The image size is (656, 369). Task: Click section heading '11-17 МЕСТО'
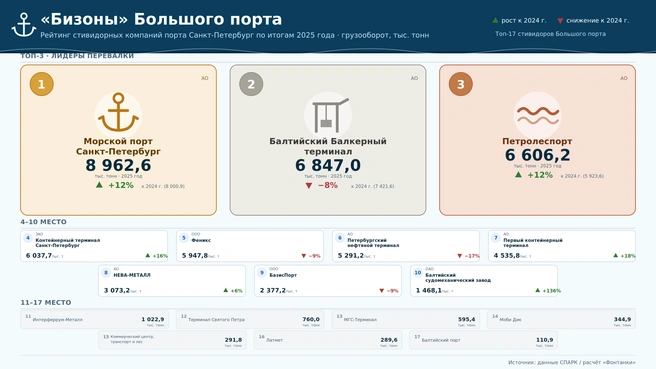[46, 302]
